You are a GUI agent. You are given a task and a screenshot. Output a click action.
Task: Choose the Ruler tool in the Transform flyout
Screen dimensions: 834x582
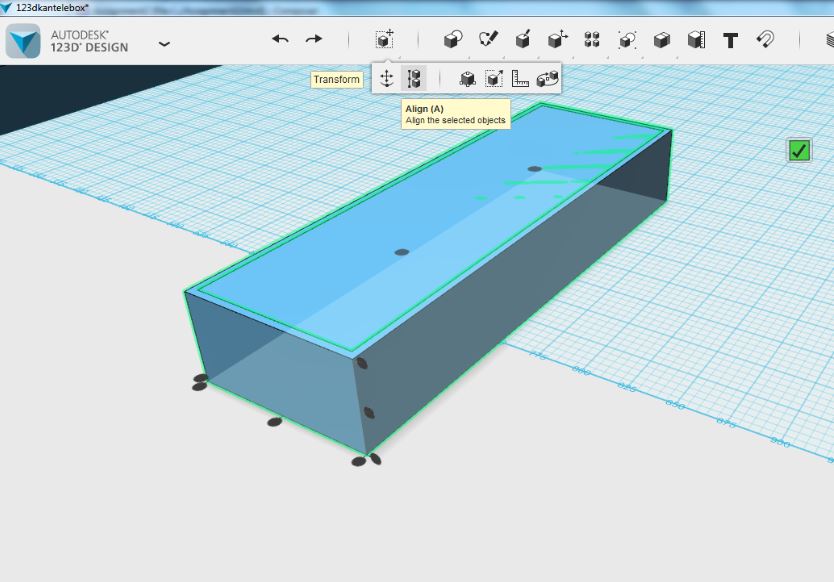[520, 79]
